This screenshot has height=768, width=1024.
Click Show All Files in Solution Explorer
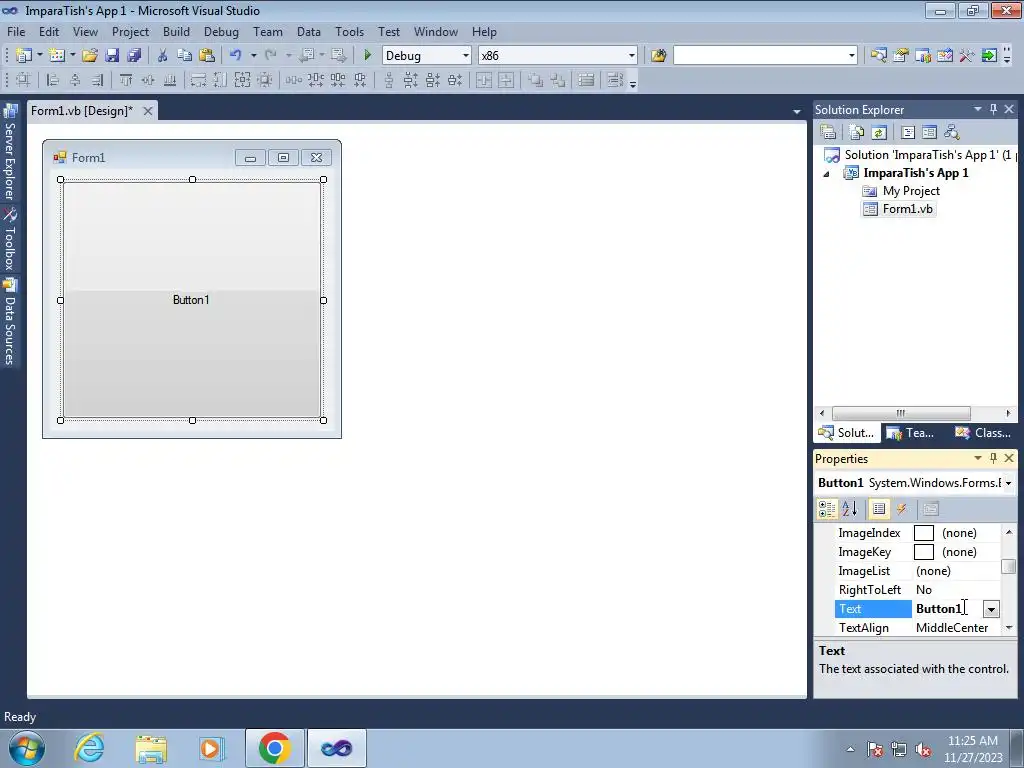point(857,132)
